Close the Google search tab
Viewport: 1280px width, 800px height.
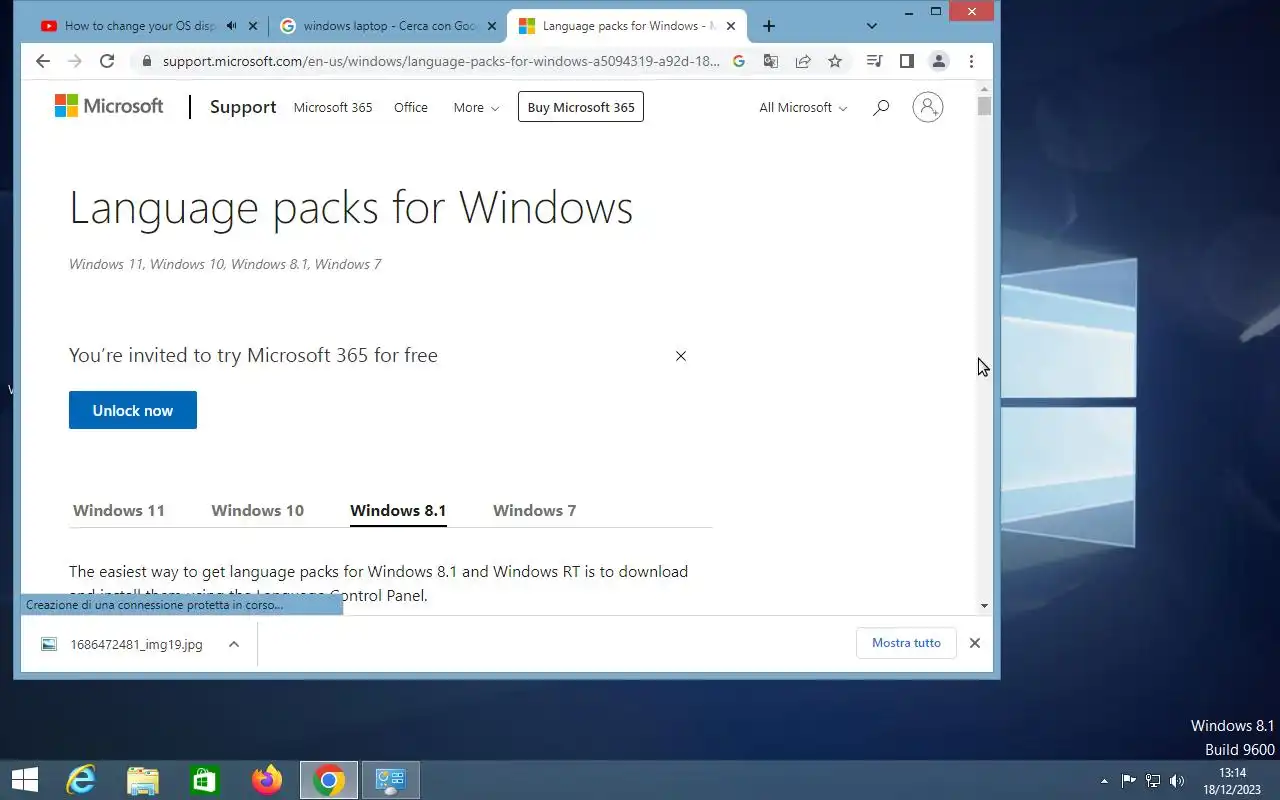tap(492, 26)
